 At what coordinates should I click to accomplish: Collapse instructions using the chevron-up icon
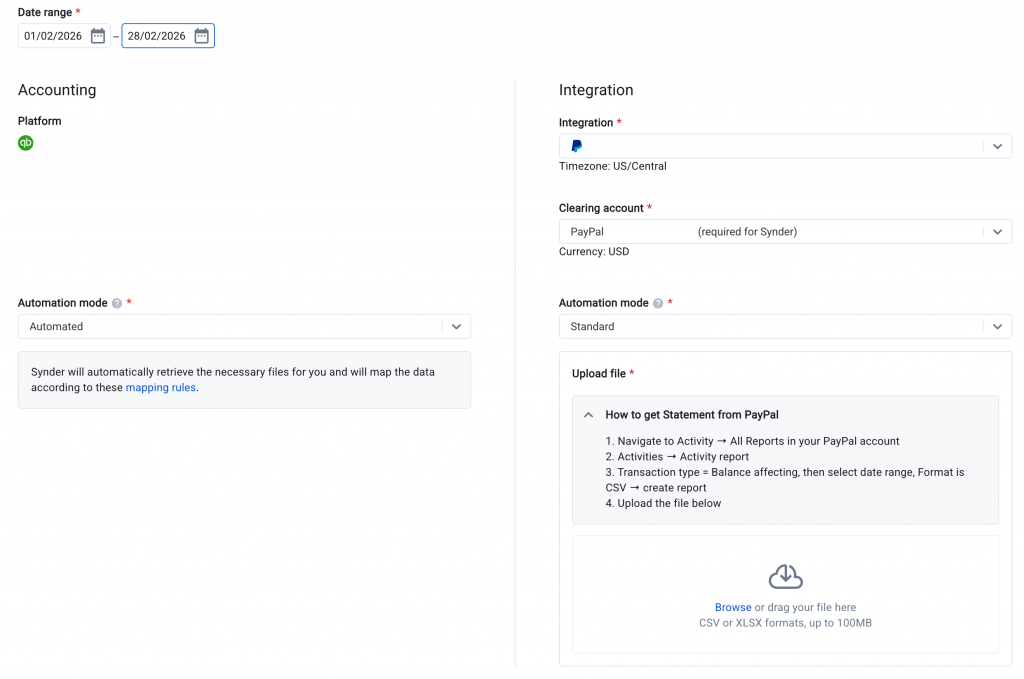coord(588,414)
